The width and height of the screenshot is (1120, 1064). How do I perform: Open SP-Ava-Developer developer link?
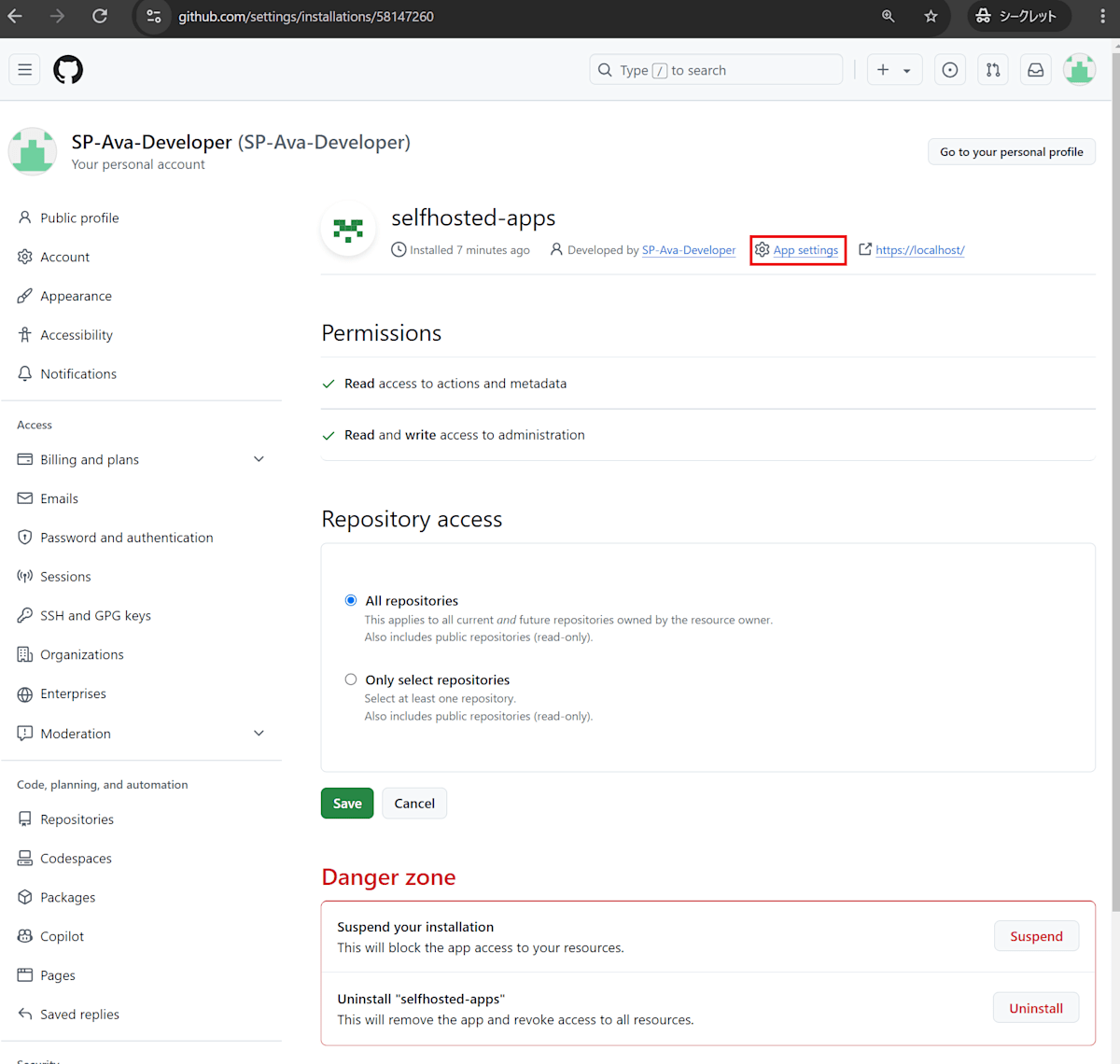pyautogui.click(x=689, y=250)
